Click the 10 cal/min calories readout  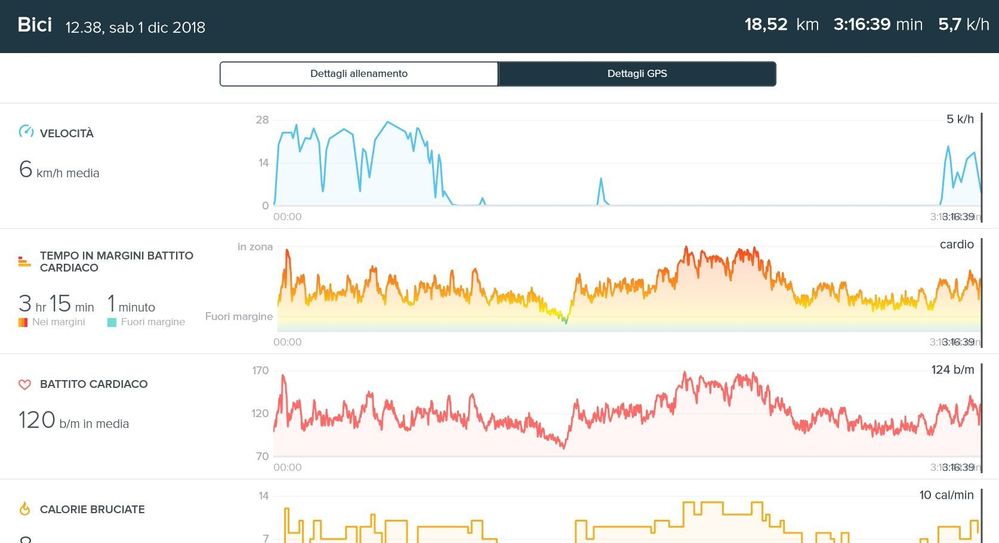tap(946, 495)
